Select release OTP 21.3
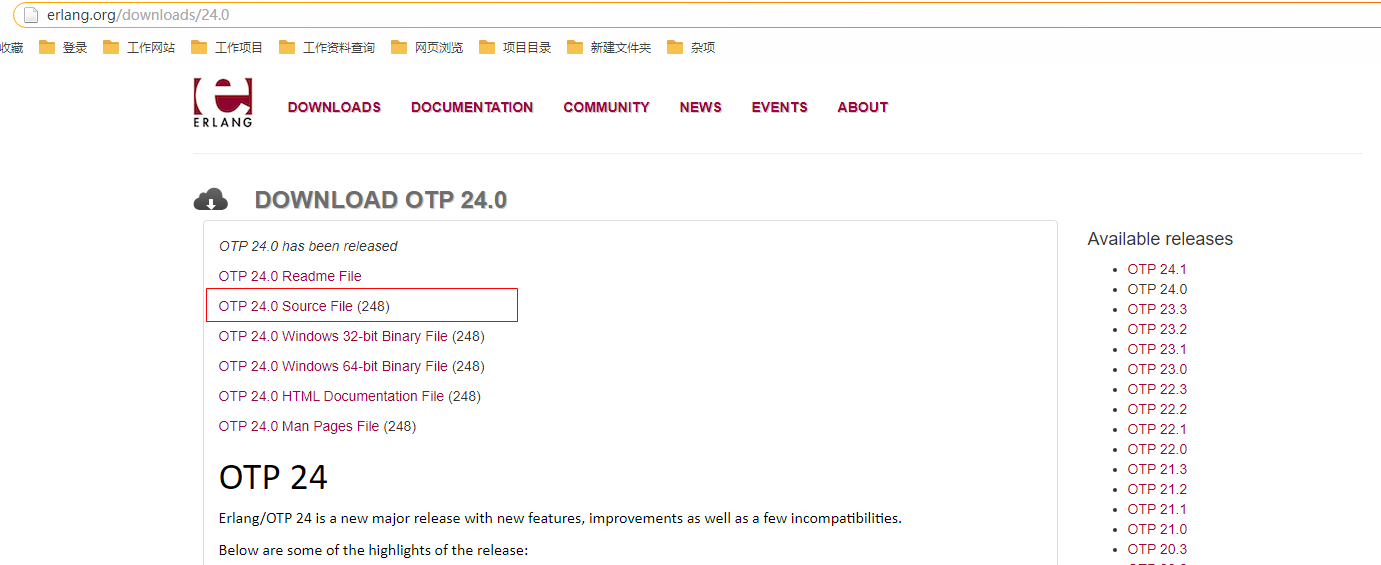 [1157, 469]
